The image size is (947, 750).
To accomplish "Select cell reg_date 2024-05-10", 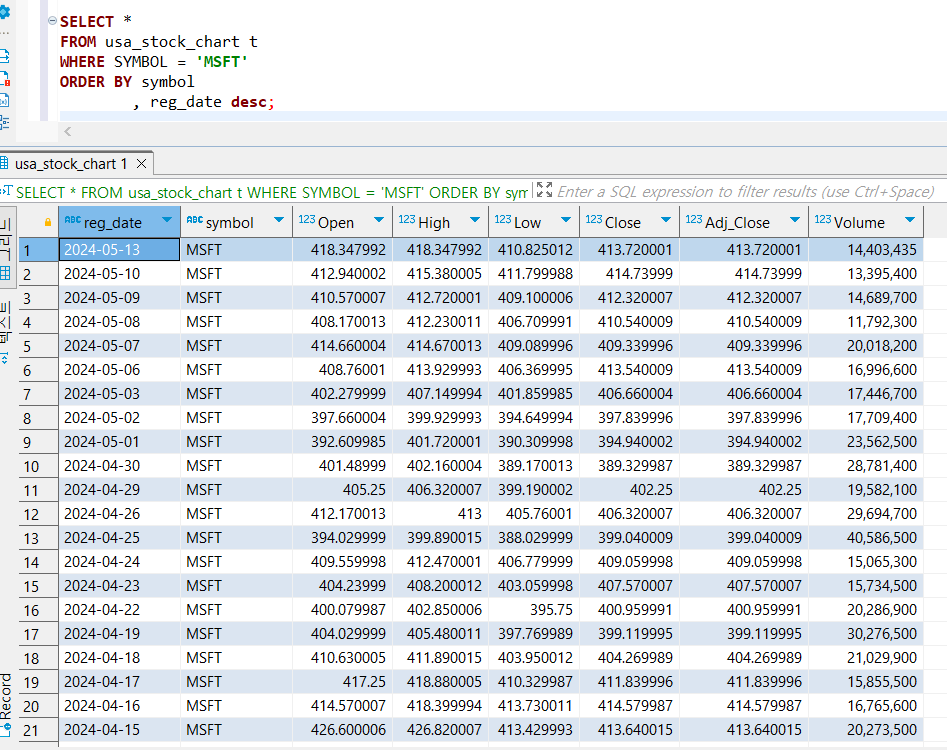I will click(x=120, y=274).
